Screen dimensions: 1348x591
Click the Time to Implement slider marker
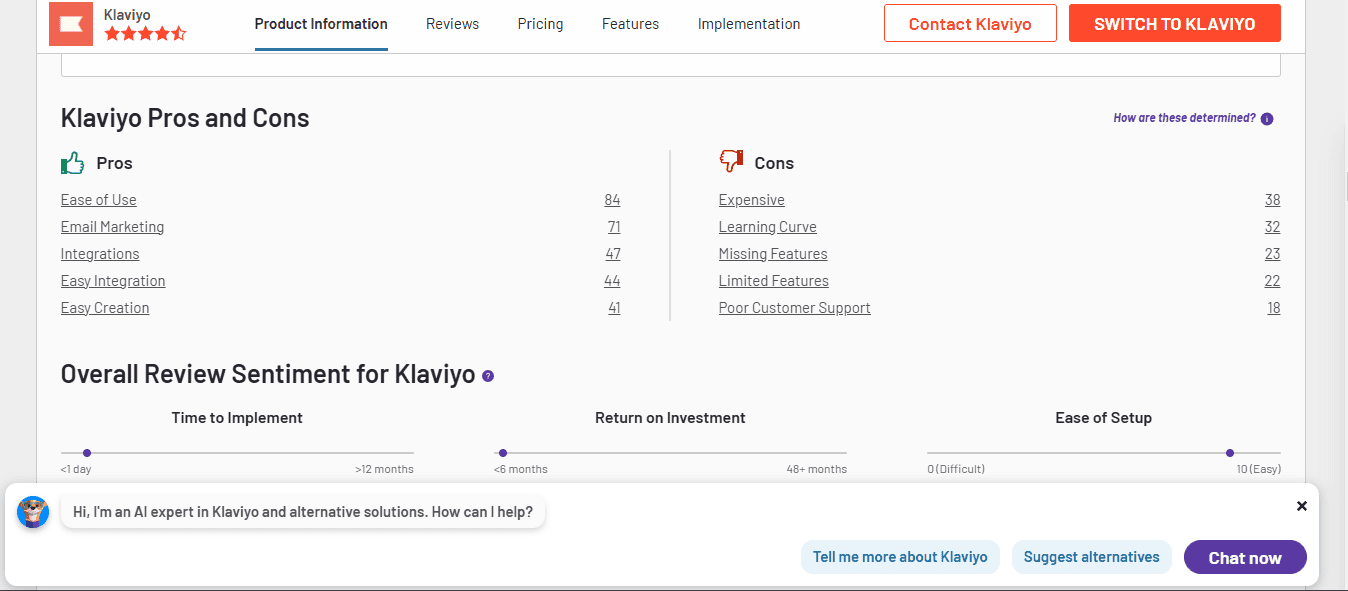pyautogui.click(x=87, y=453)
